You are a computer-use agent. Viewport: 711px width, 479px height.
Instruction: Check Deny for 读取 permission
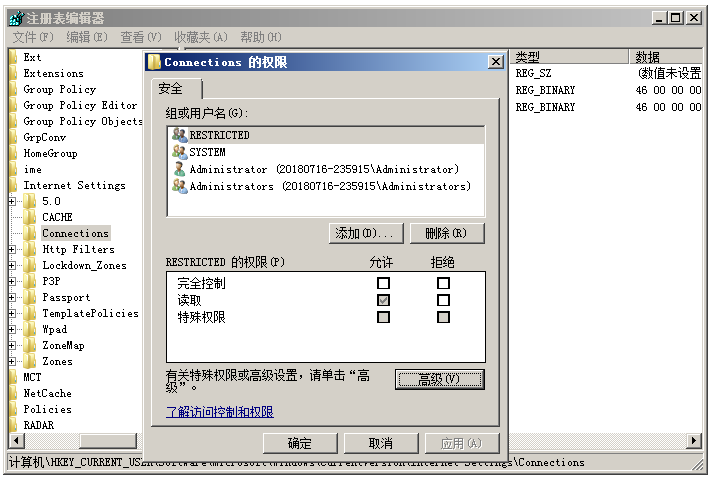pos(443,300)
